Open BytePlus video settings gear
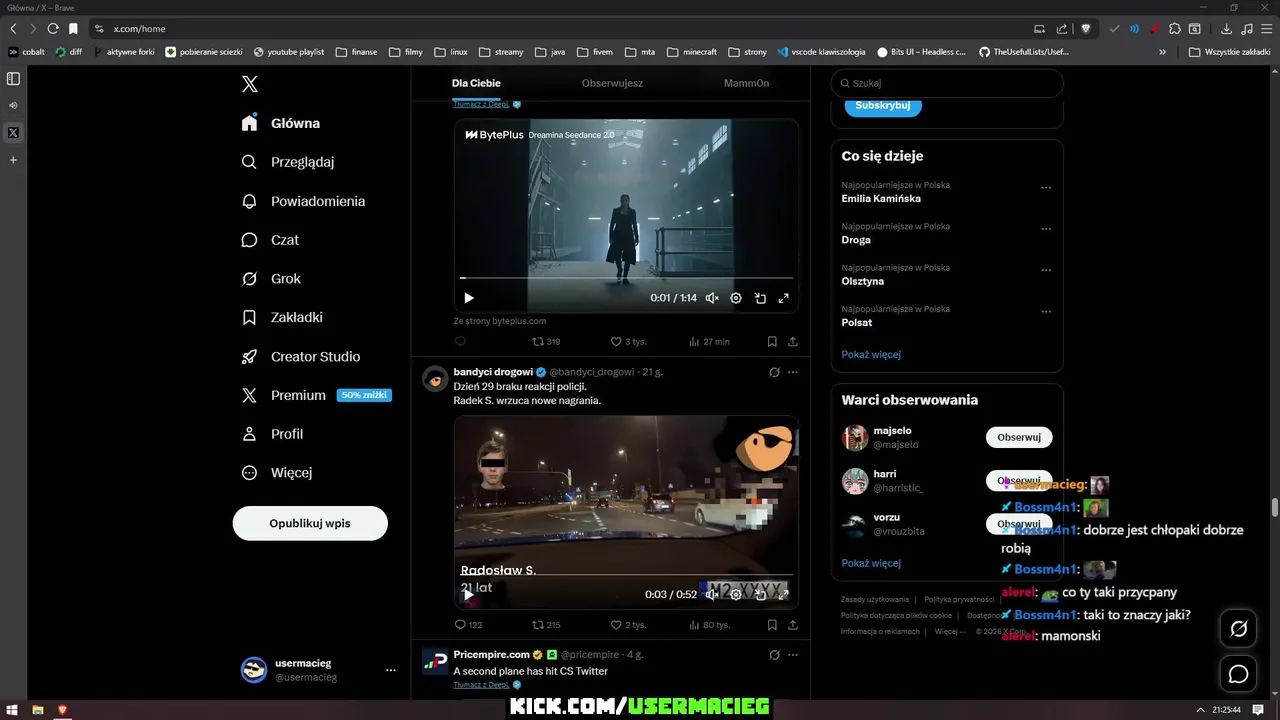The image size is (1280, 720). tap(736, 298)
